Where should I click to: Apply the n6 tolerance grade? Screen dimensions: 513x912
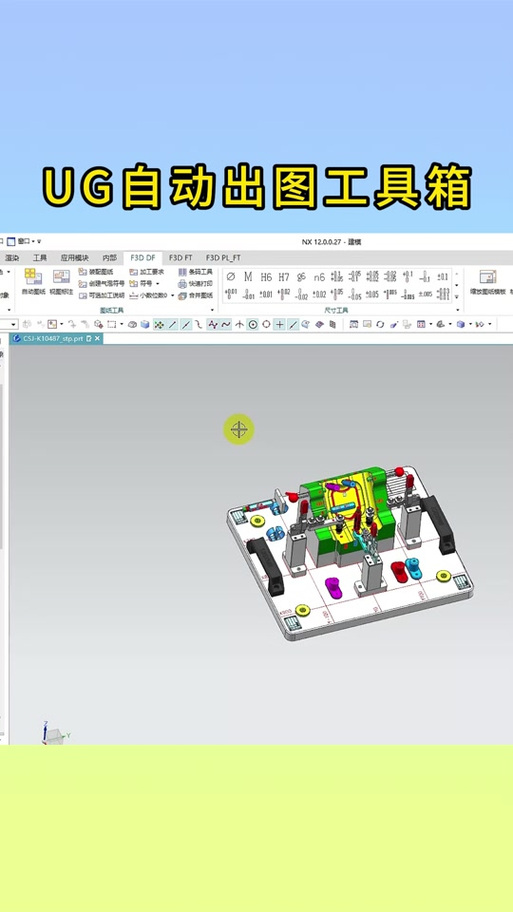pos(319,277)
